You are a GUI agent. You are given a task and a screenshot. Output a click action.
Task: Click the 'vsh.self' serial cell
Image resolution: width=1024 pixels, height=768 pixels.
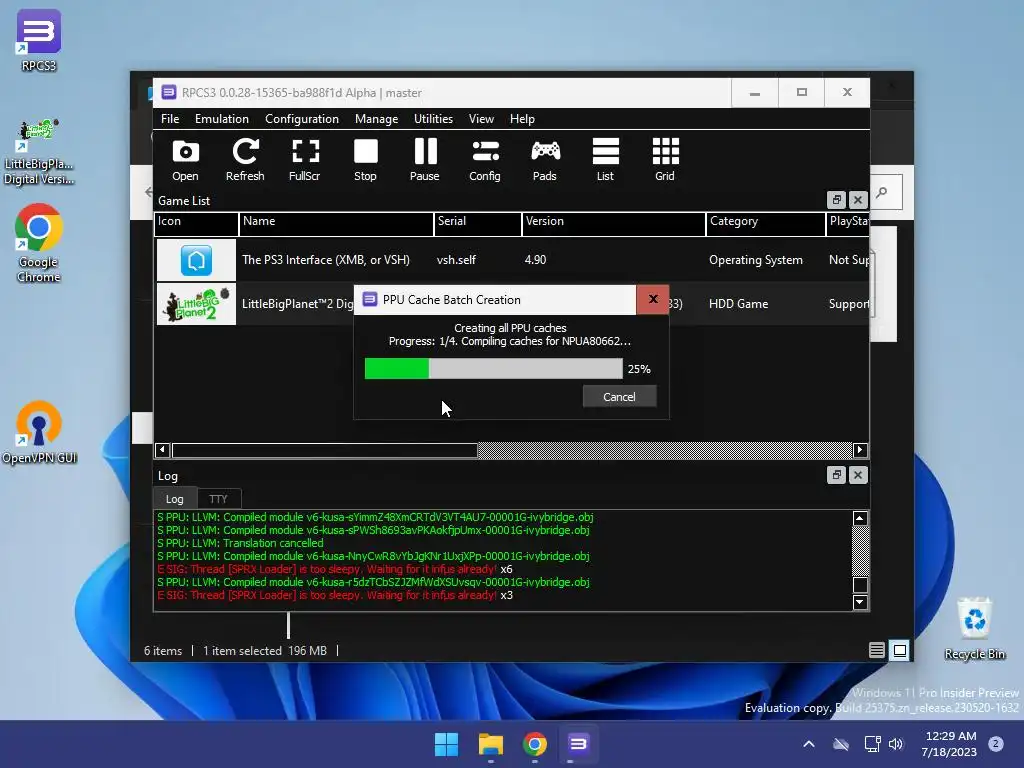coord(456,260)
